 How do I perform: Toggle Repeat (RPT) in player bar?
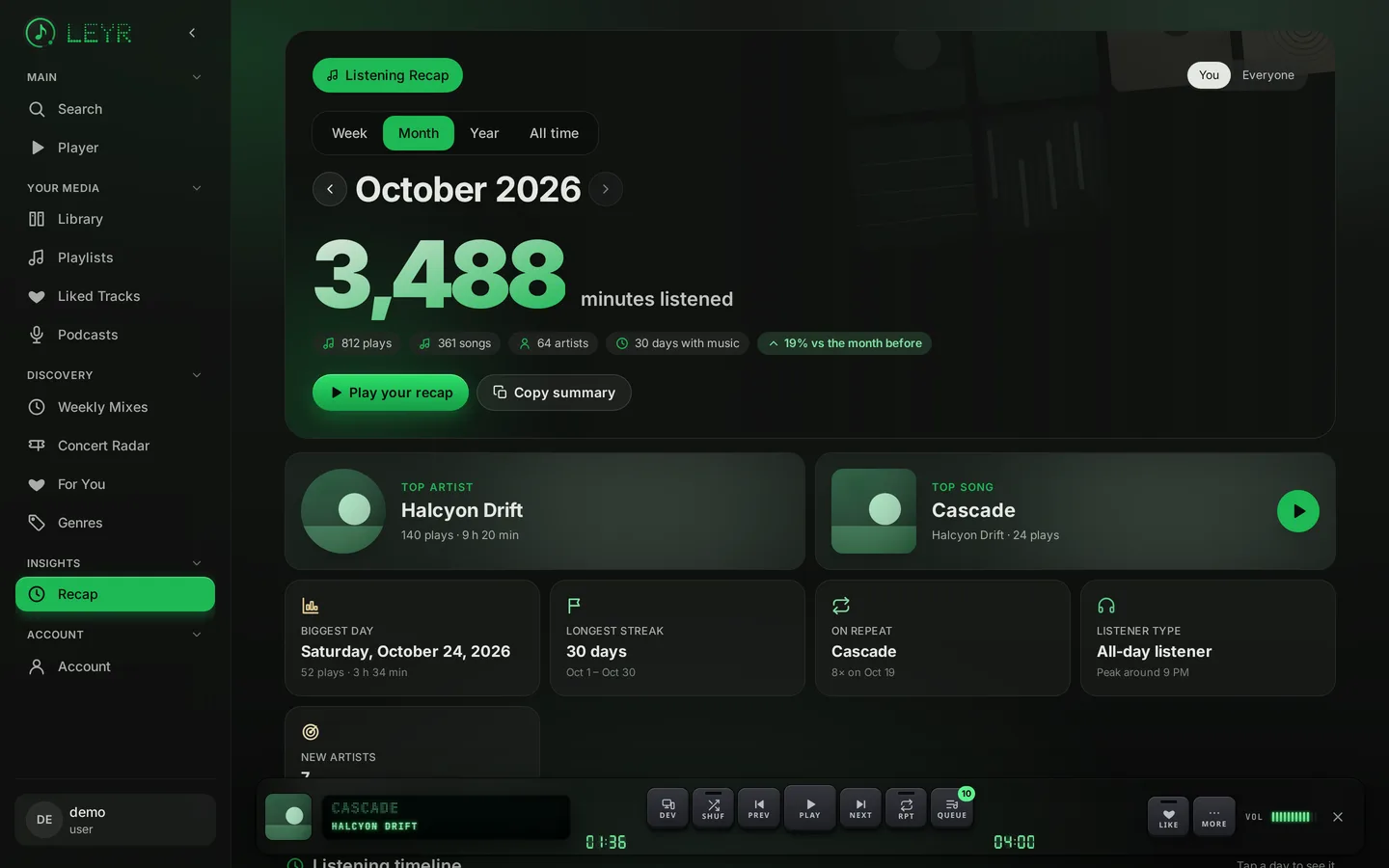[906, 808]
